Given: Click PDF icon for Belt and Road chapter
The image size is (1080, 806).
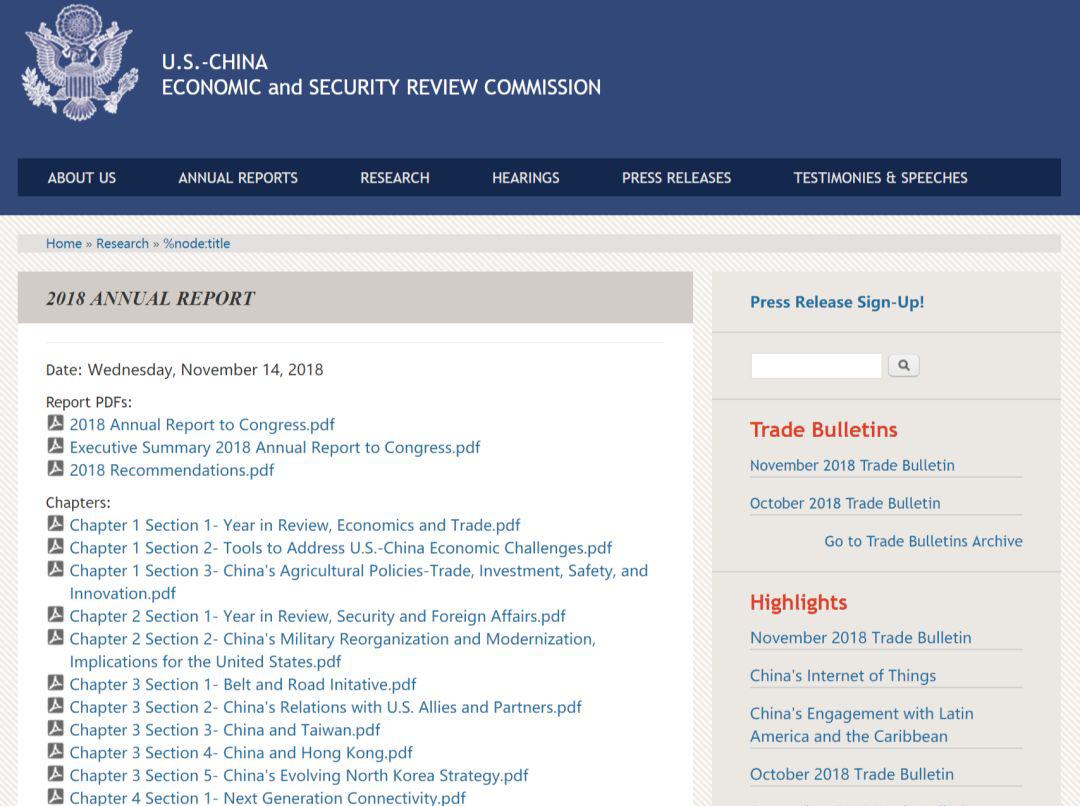Looking at the screenshot, I should point(56,684).
